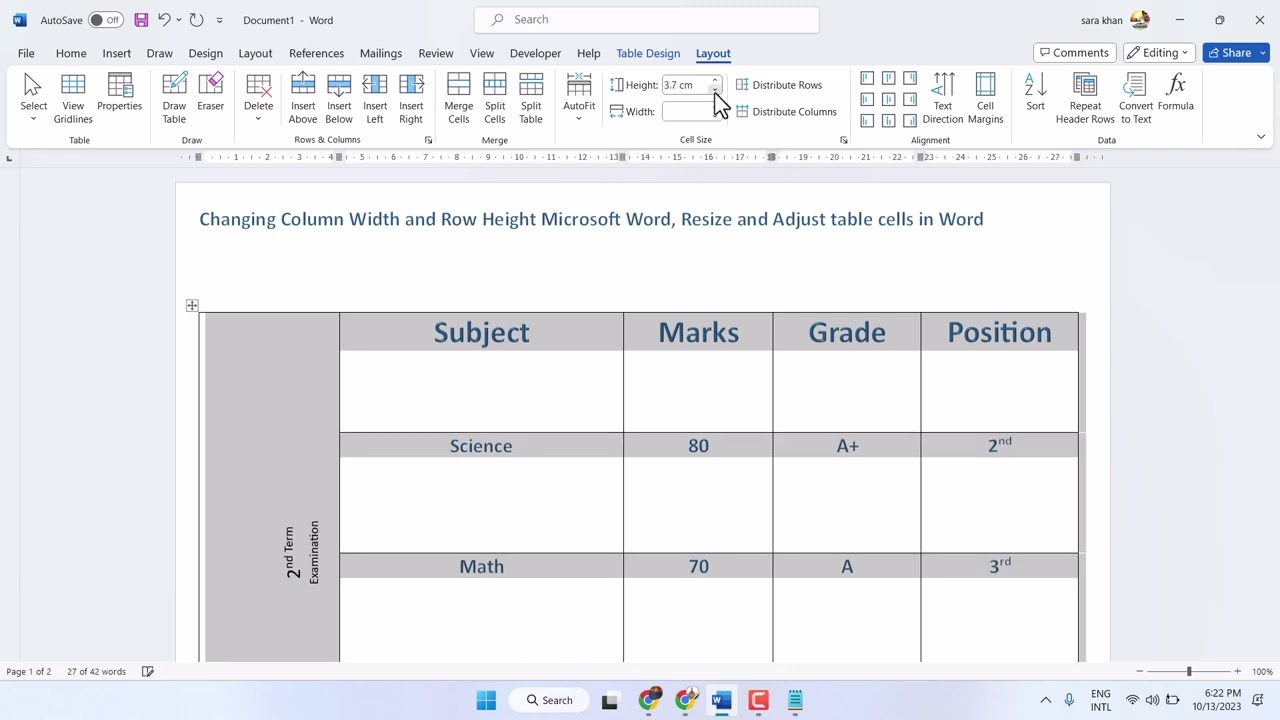Open Split Cells
The width and height of the screenshot is (1280, 720).
click(495, 99)
